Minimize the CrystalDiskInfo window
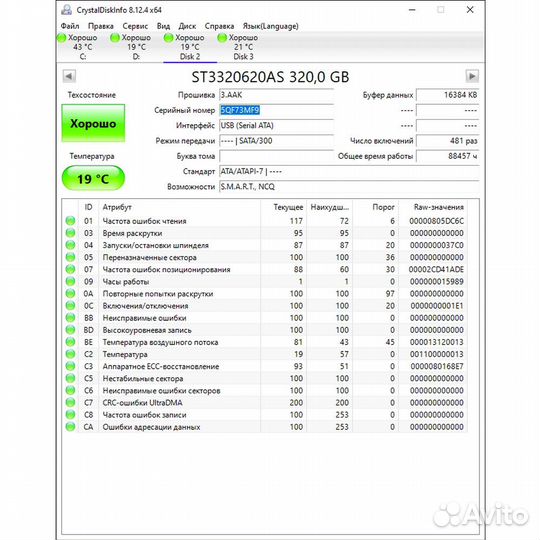Image resolution: width=540 pixels, height=540 pixels. point(412,10)
